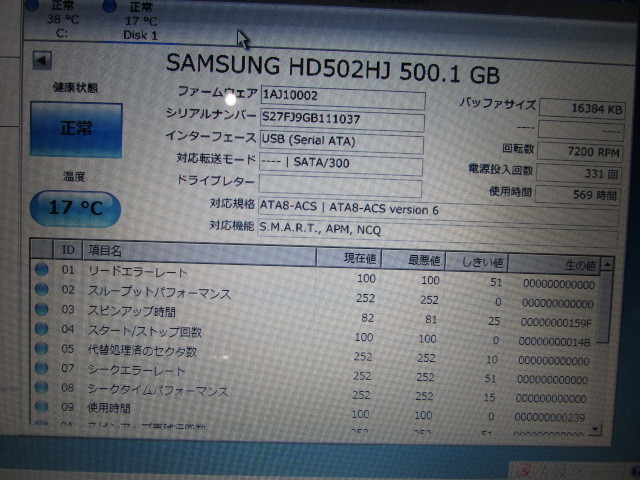
Task: Select the 使用時間 attribute row
Action: (309, 411)
